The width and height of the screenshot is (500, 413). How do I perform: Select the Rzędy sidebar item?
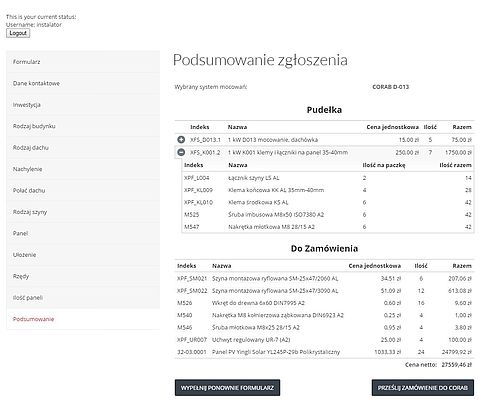pos(83,276)
